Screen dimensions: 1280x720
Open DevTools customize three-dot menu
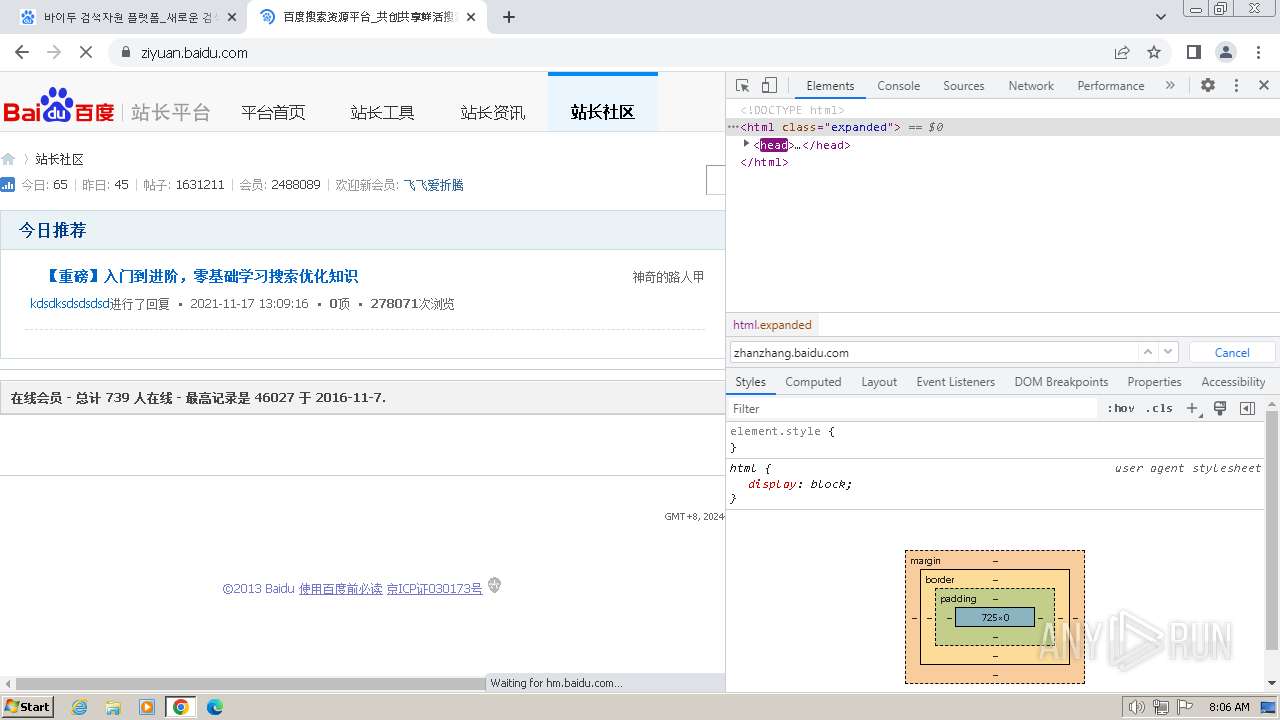point(1236,86)
